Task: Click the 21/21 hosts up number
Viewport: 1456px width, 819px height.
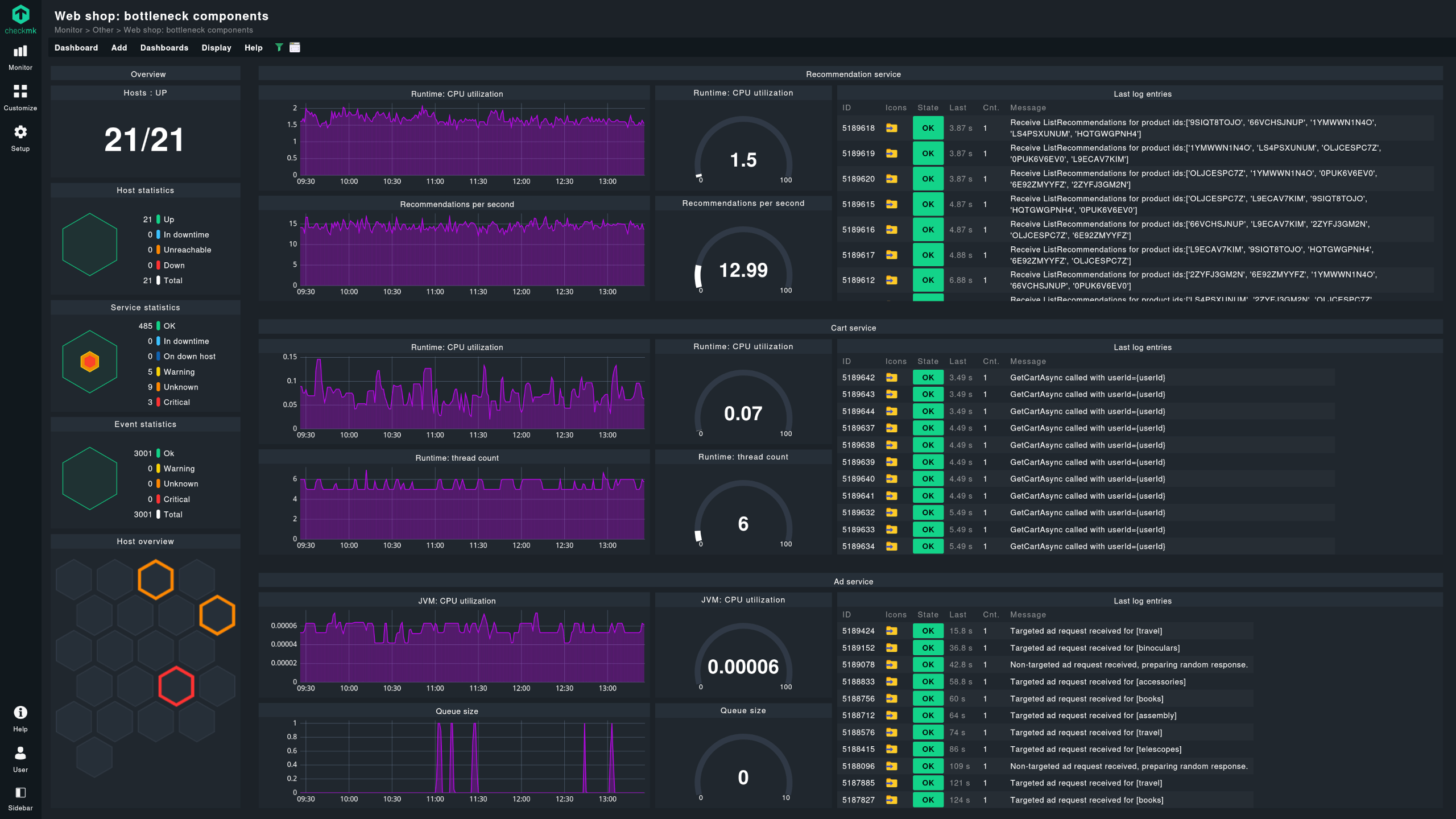Action: point(144,140)
